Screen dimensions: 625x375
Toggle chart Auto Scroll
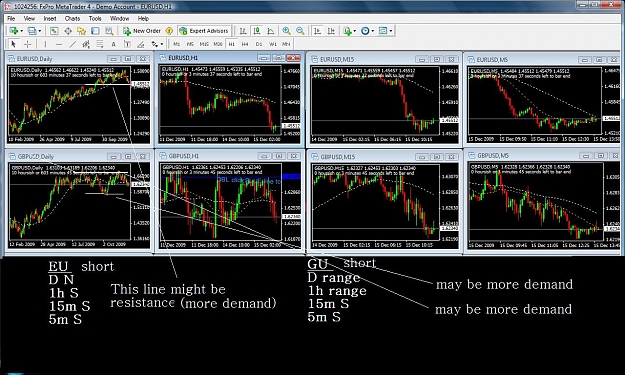point(317,31)
